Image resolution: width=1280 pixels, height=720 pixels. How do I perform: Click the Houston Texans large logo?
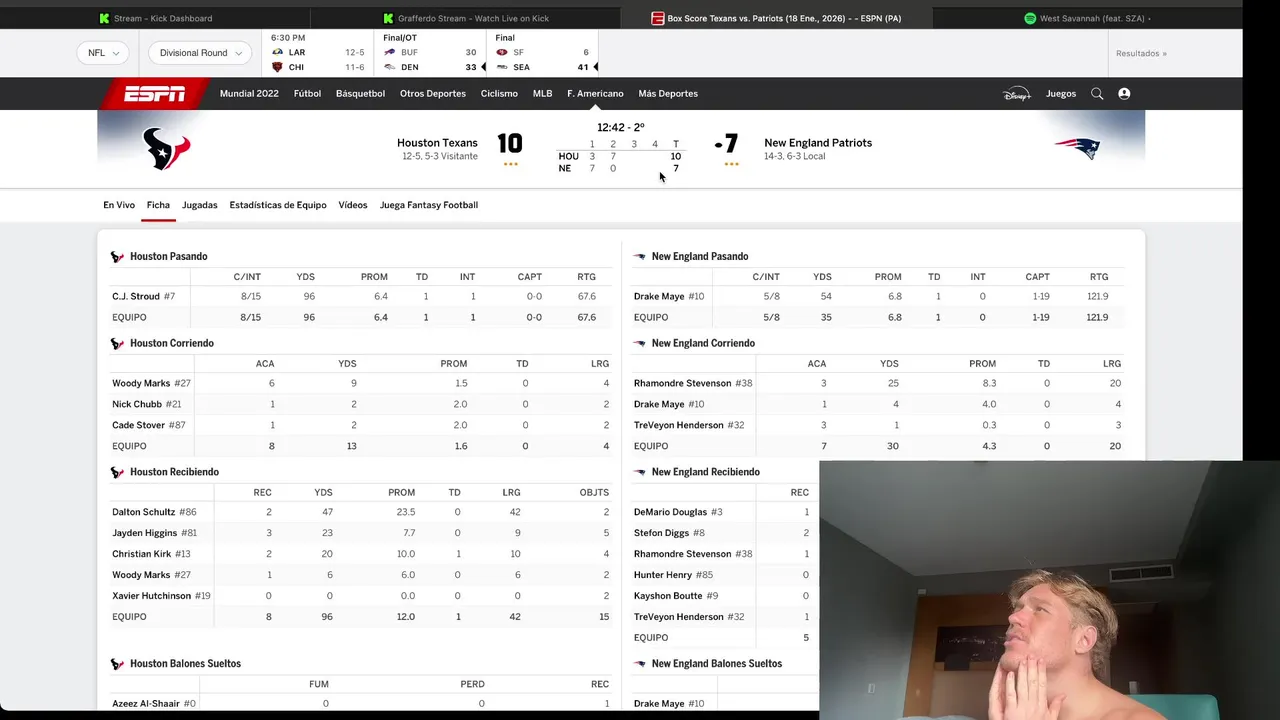pos(166,149)
